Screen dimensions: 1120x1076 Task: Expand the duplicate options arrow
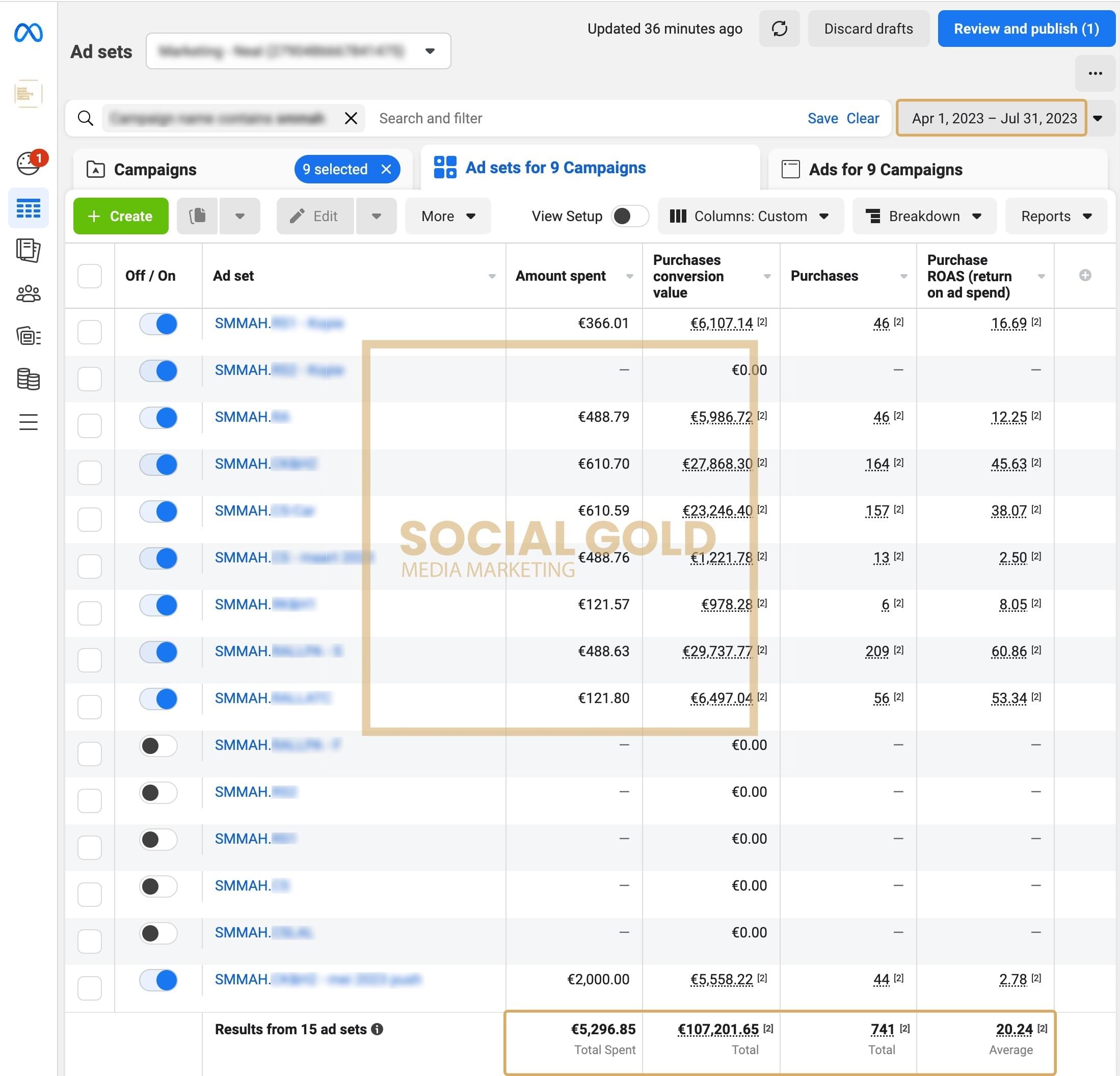[240, 216]
